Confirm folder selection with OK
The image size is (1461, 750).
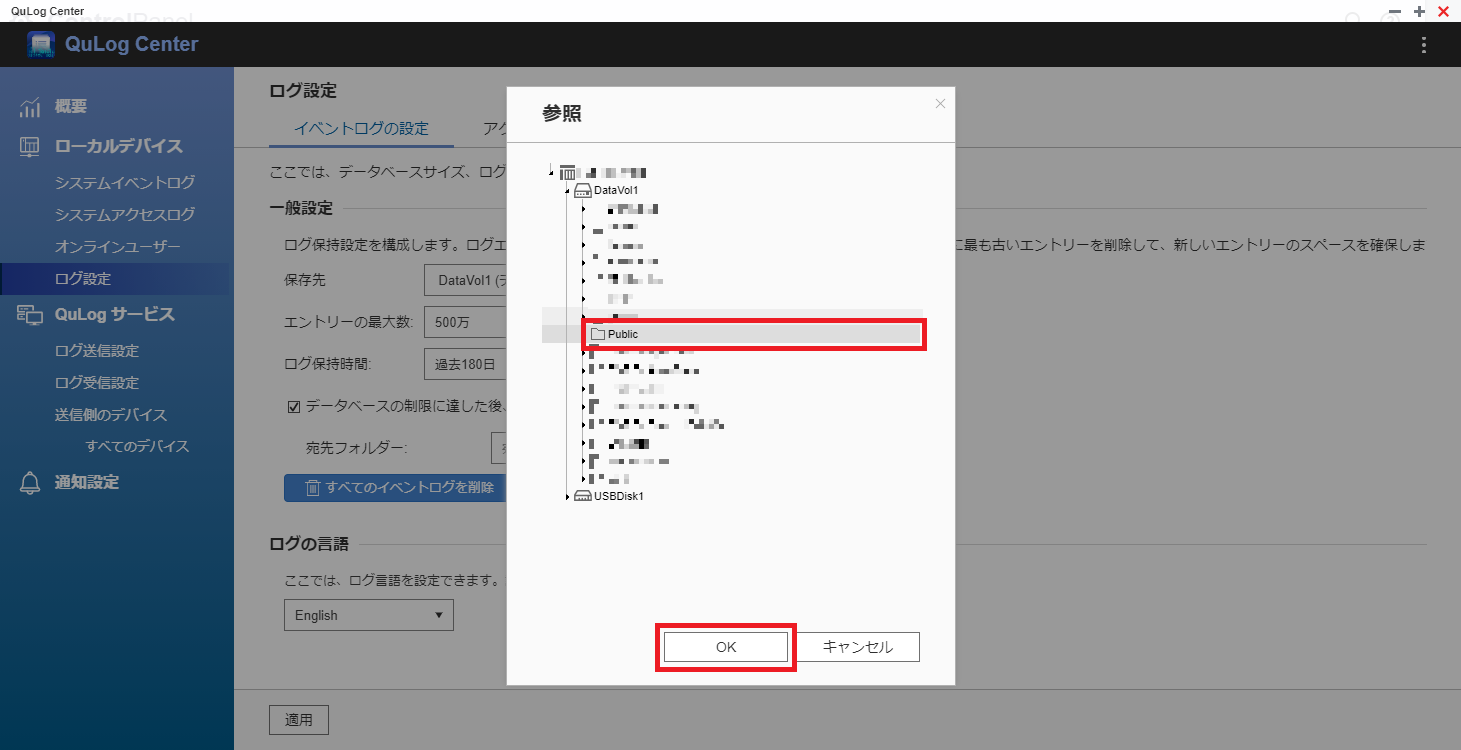coord(726,647)
